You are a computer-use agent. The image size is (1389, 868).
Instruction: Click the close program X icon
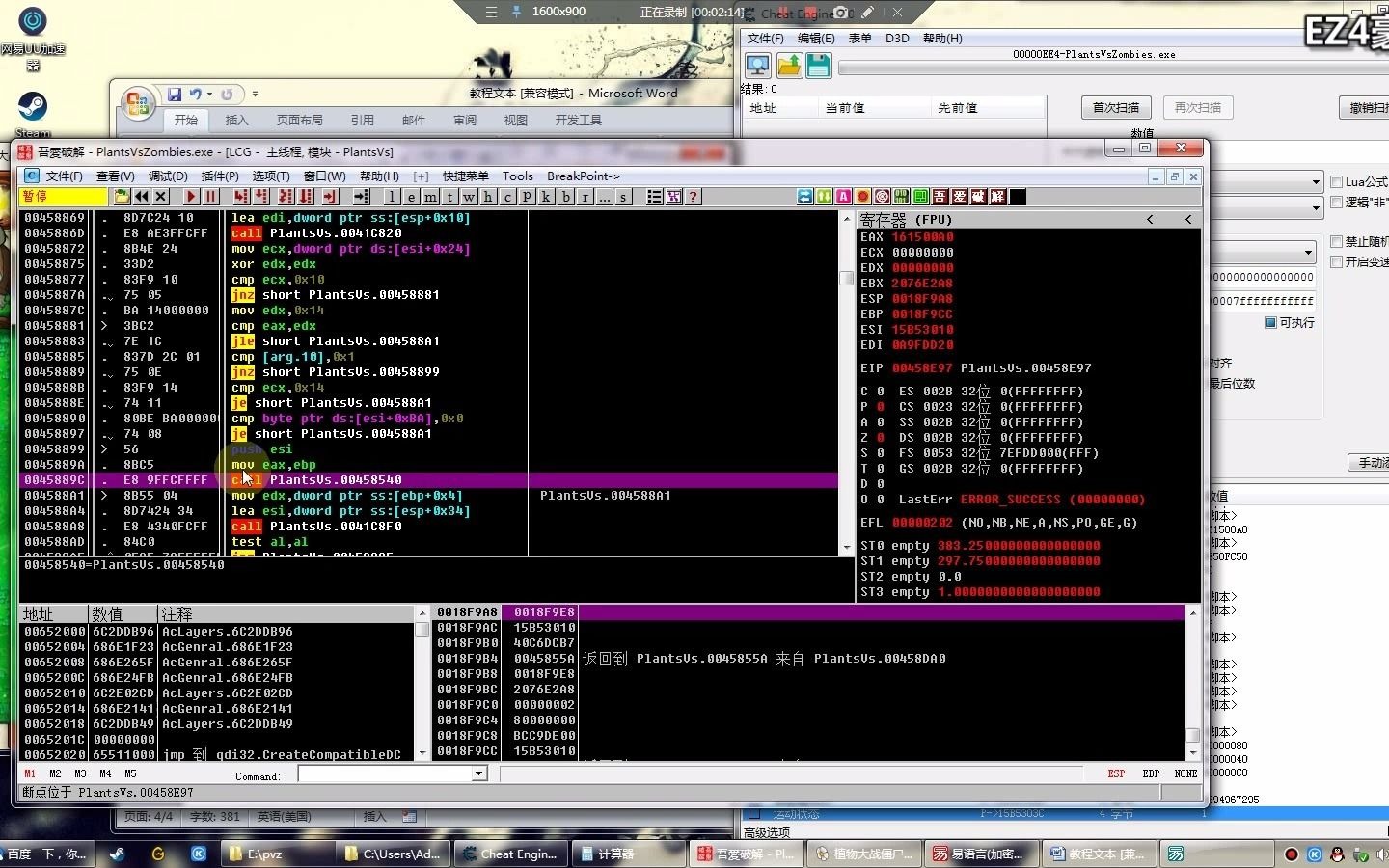tap(161, 197)
